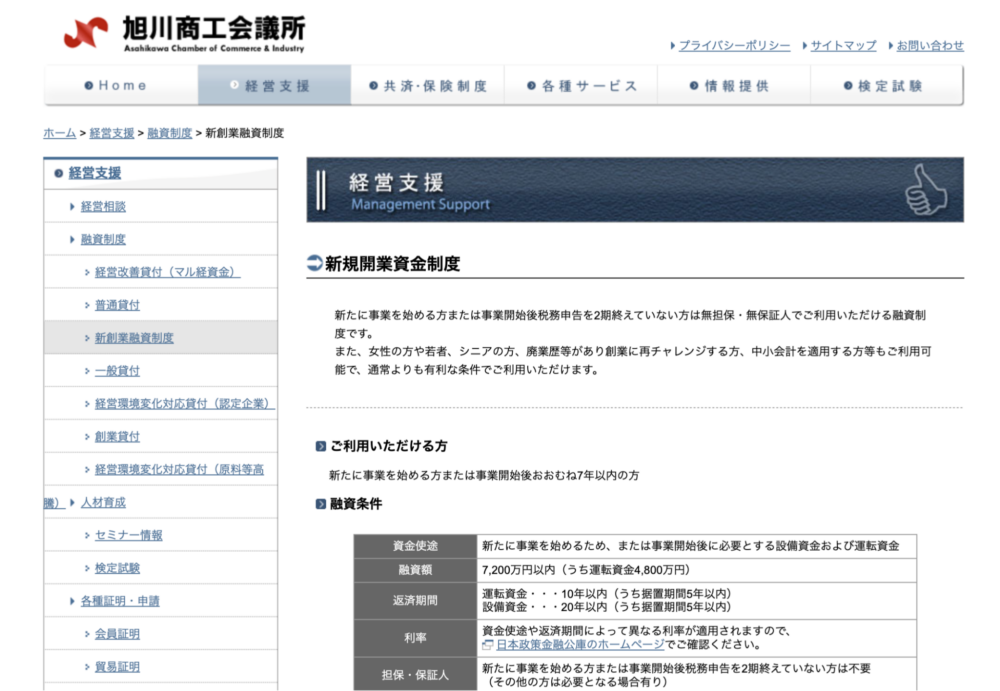Open the お問い合わせ contact link
The height and width of the screenshot is (691, 1000).
(x=929, y=46)
